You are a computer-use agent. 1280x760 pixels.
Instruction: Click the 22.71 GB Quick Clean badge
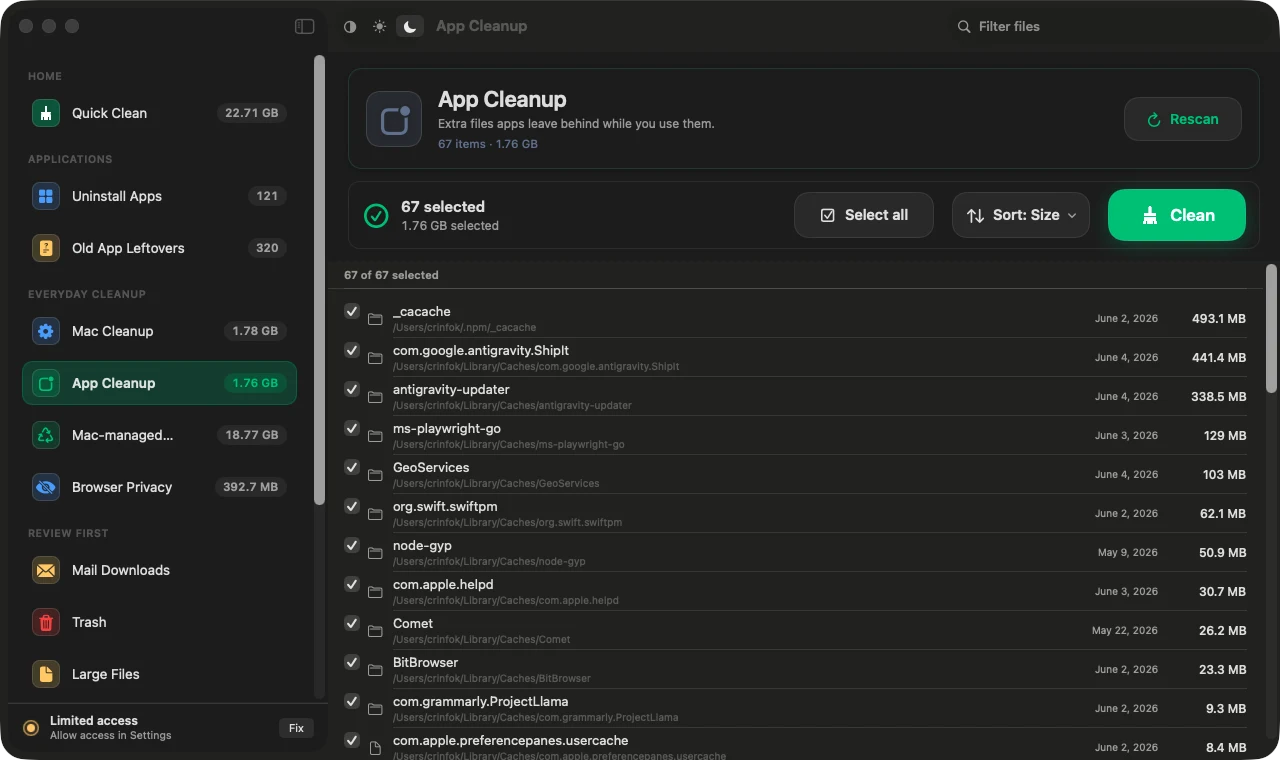(x=252, y=113)
